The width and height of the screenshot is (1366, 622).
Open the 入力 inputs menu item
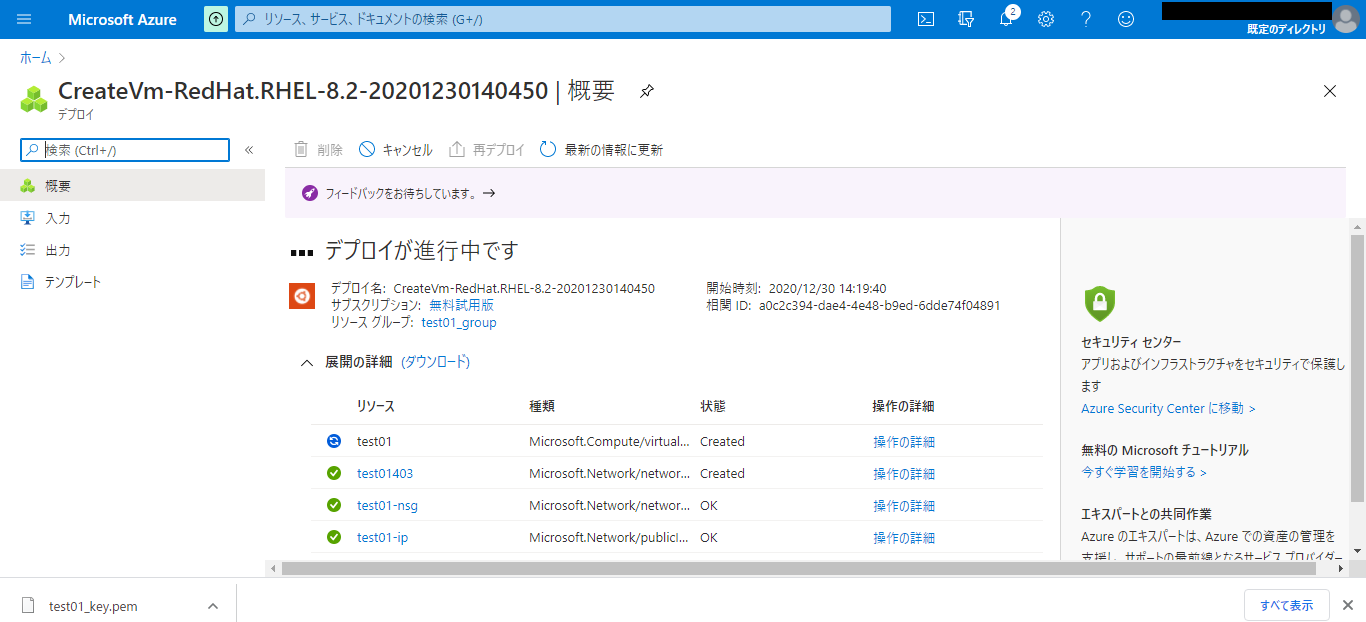(132, 218)
